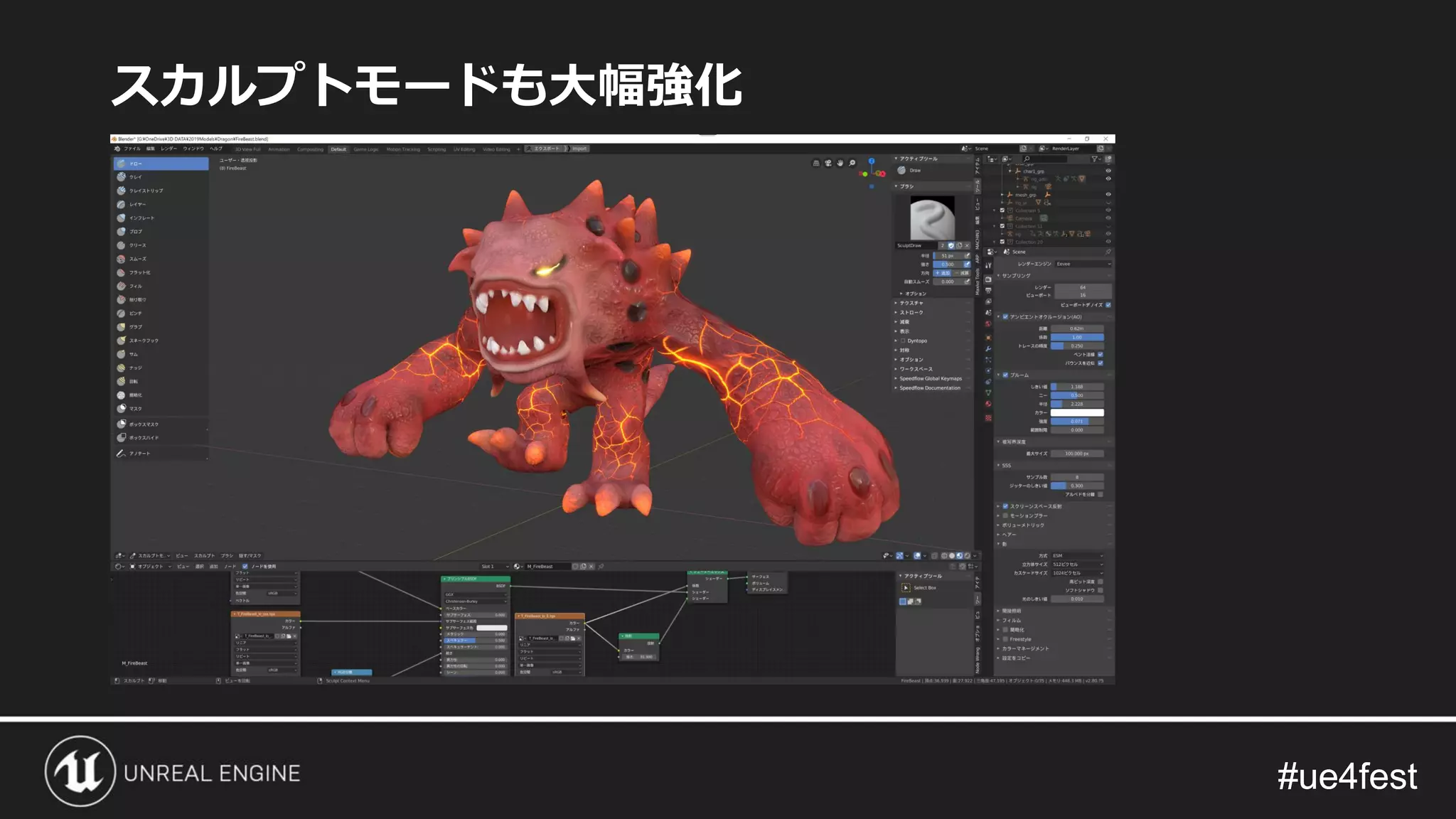
Task: Click the viewport pan hand icon
Action: coord(840,164)
